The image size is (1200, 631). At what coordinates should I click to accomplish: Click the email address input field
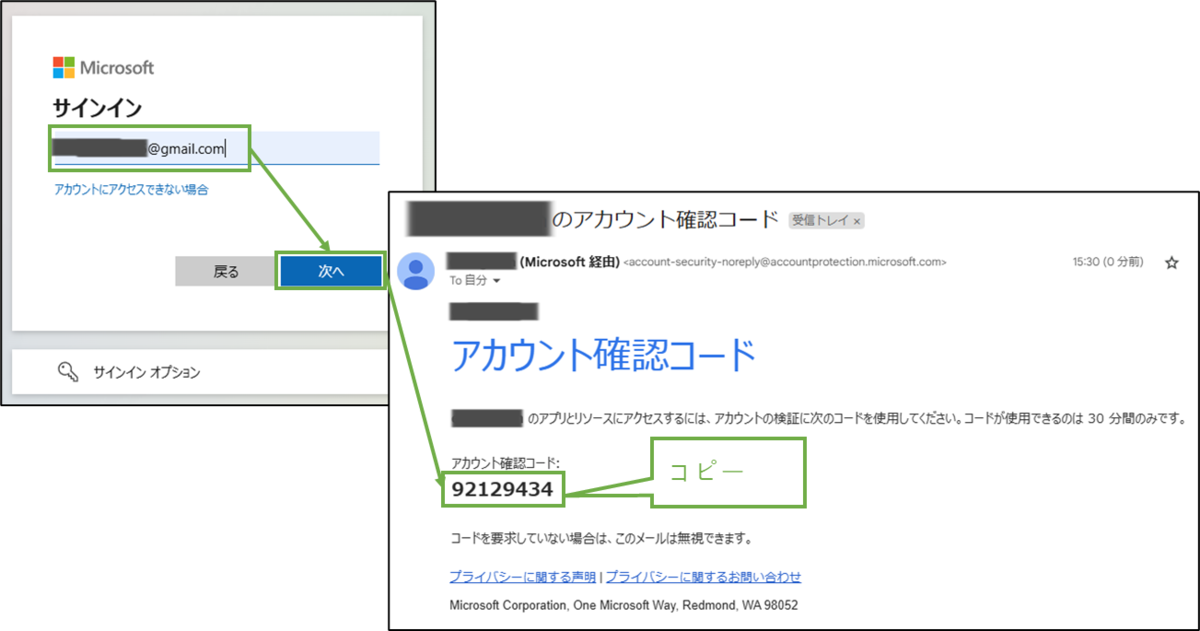(216, 148)
